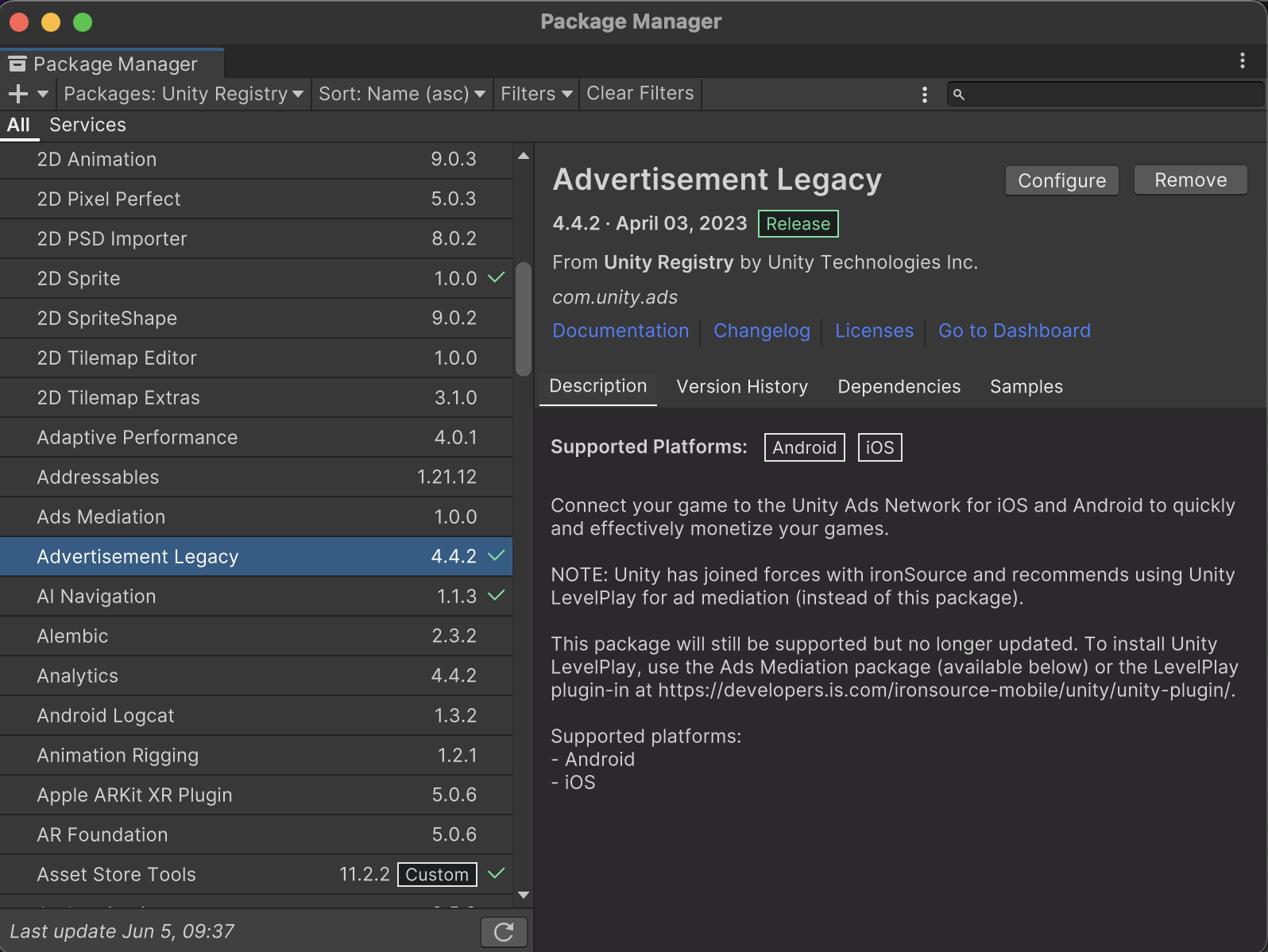Switch to the Dependencies tab
This screenshot has width=1268, height=952.
899,387
